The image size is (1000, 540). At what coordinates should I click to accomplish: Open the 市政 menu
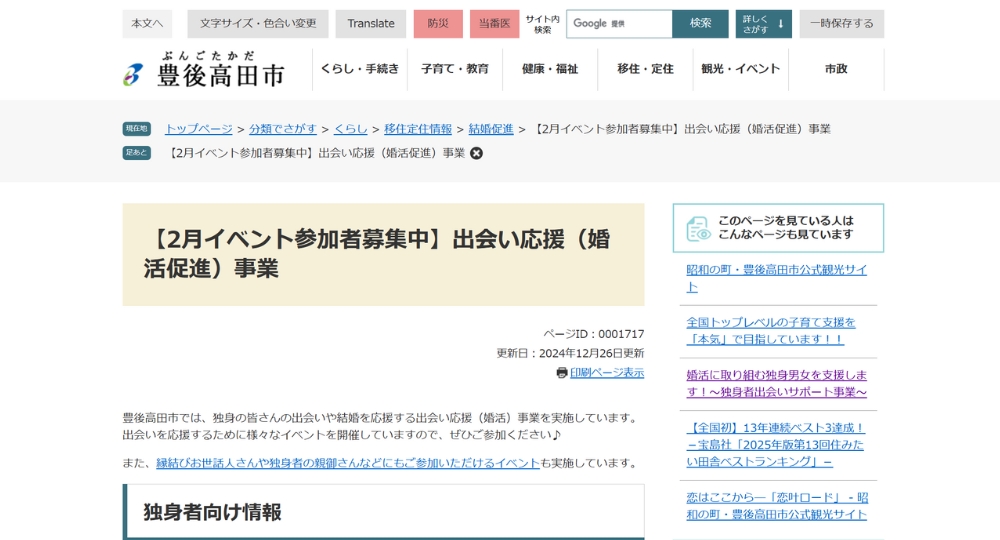coord(836,69)
